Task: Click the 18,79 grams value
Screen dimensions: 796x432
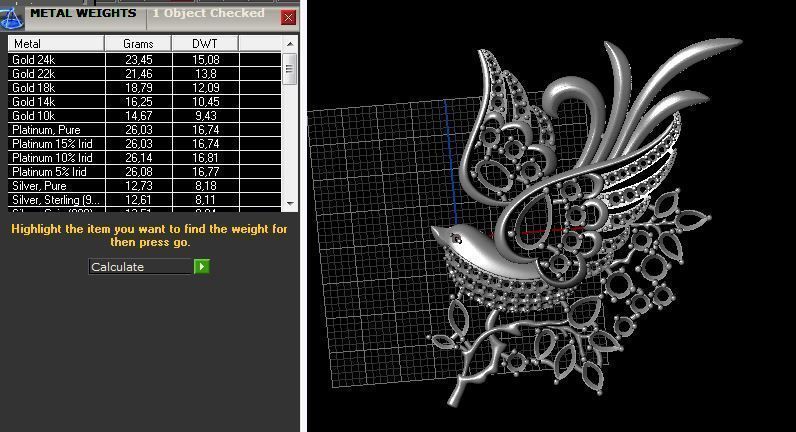Action: click(x=139, y=88)
